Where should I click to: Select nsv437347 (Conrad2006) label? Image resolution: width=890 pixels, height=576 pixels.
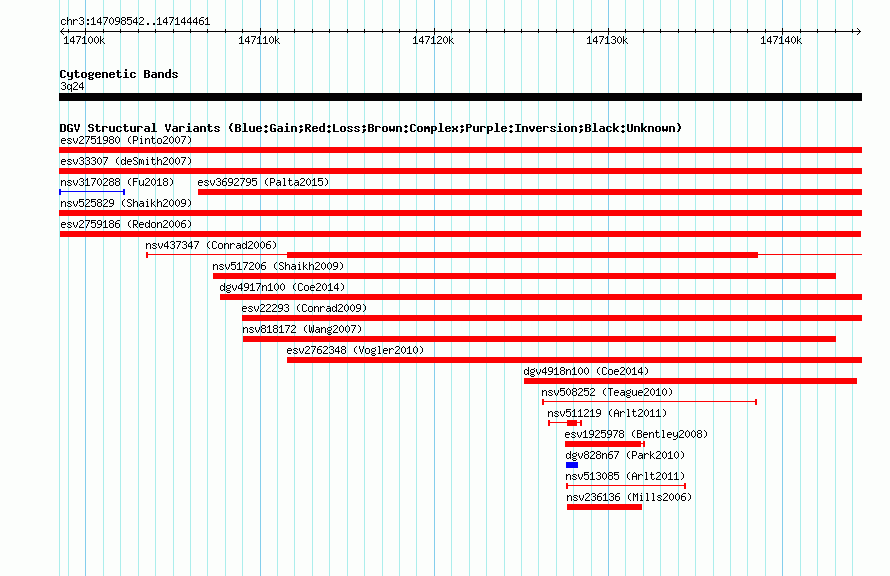tap(211, 245)
